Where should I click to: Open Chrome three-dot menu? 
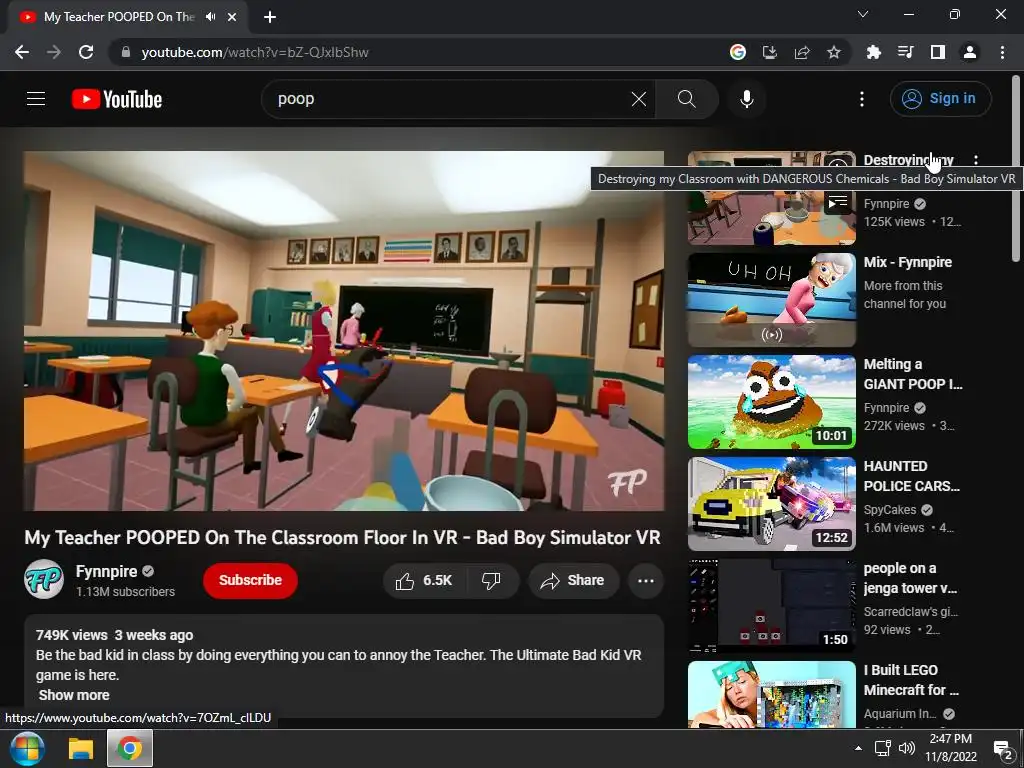coord(1002,52)
